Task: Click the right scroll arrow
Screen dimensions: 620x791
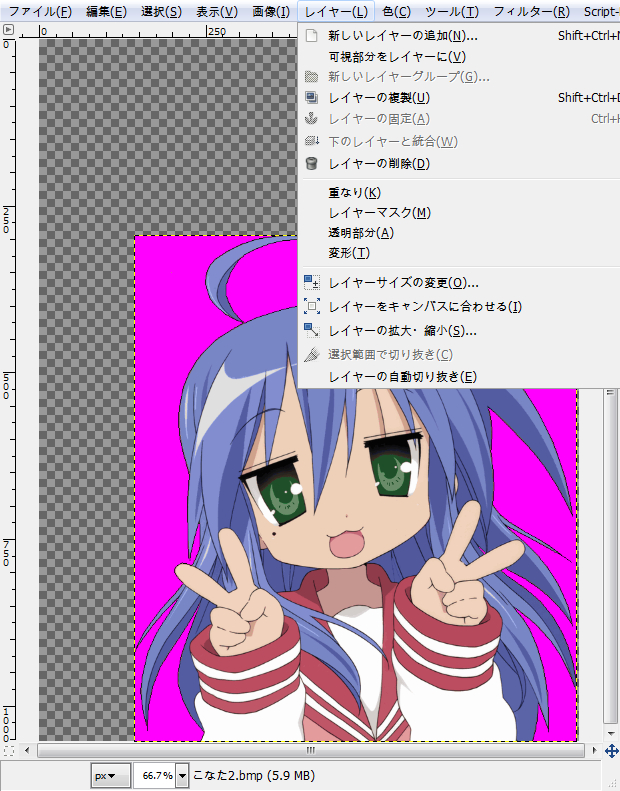Action: 595,751
